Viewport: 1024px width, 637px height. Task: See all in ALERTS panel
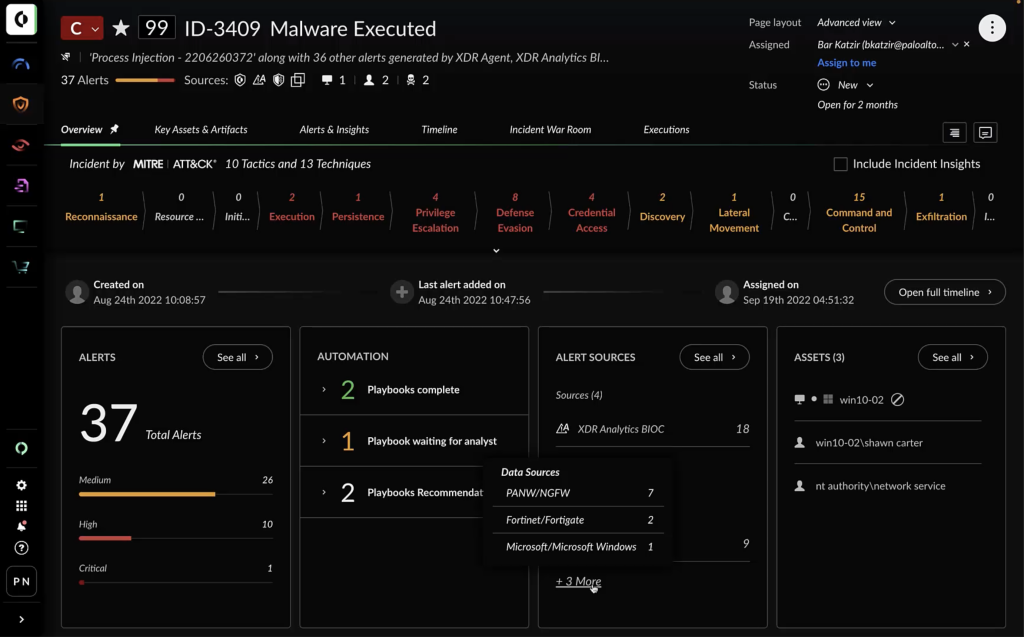238,357
